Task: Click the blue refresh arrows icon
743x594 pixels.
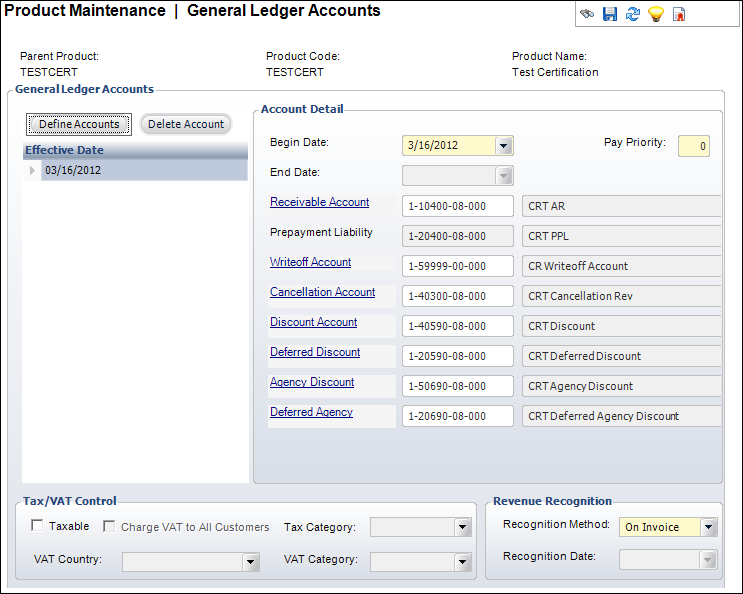Action: click(x=632, y=14)
